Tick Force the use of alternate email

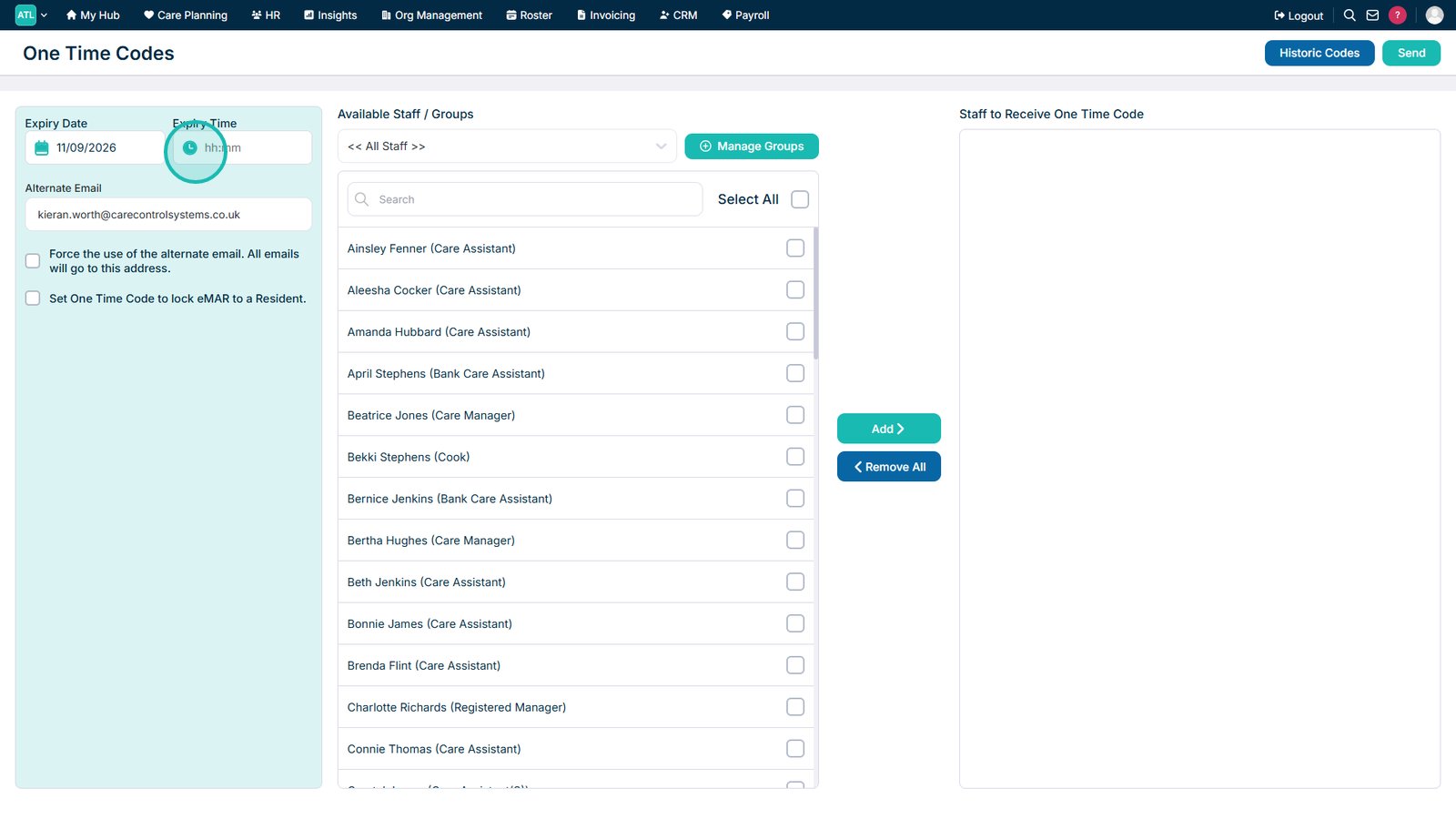click(x=33, y=261)
